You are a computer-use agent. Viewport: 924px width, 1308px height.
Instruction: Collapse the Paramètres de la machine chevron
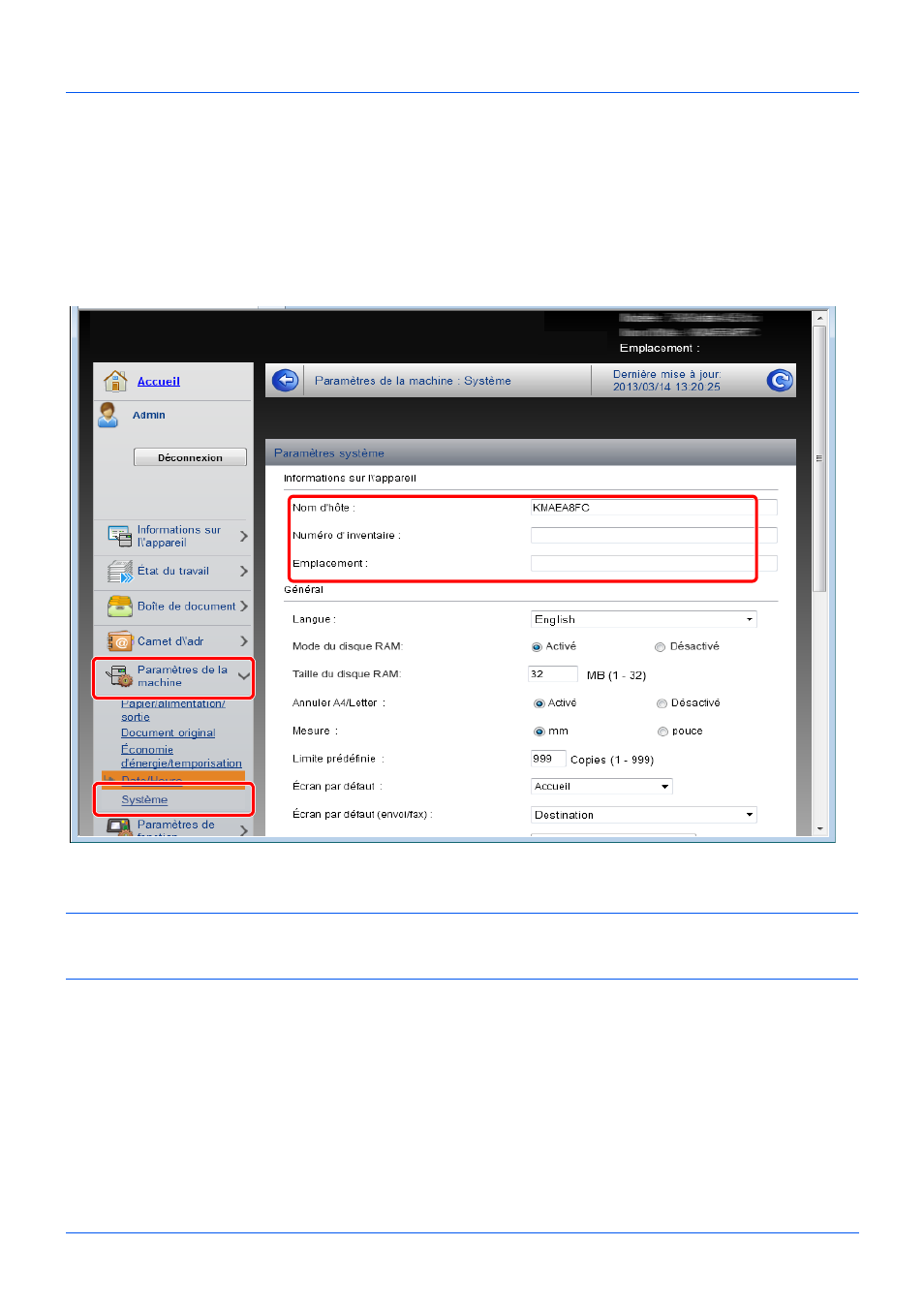(244, 676)
